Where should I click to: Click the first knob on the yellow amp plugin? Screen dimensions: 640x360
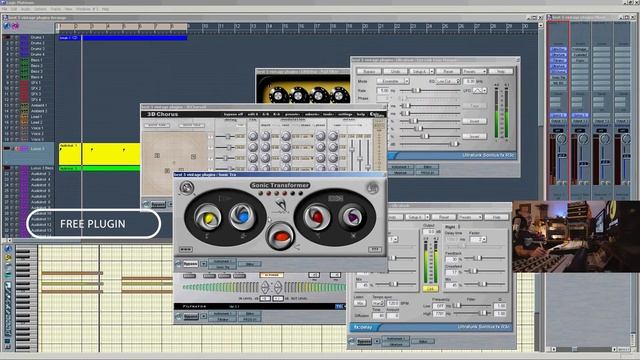278,96
